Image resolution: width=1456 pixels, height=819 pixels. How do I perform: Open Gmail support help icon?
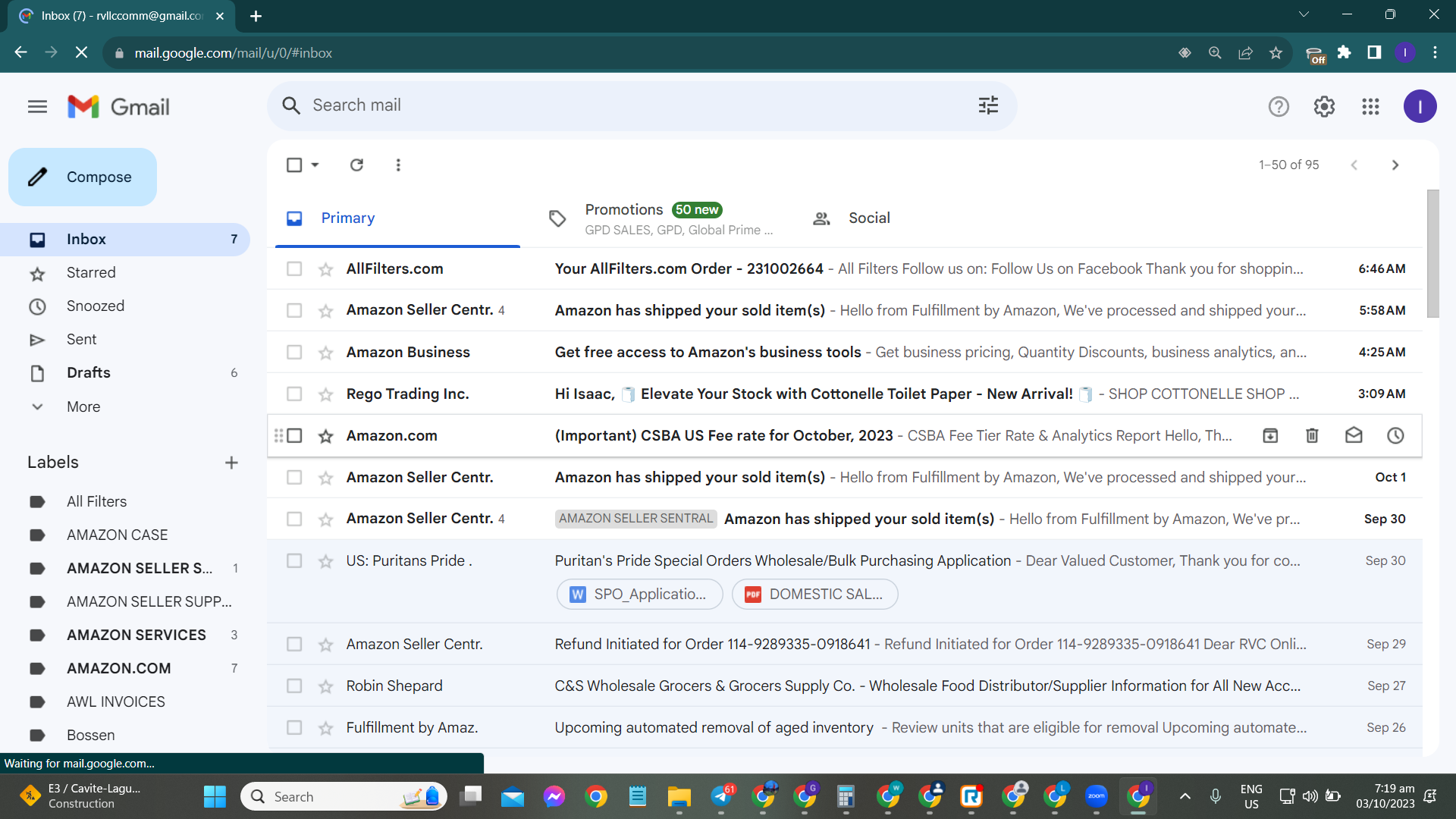[x=1279, y=107]
